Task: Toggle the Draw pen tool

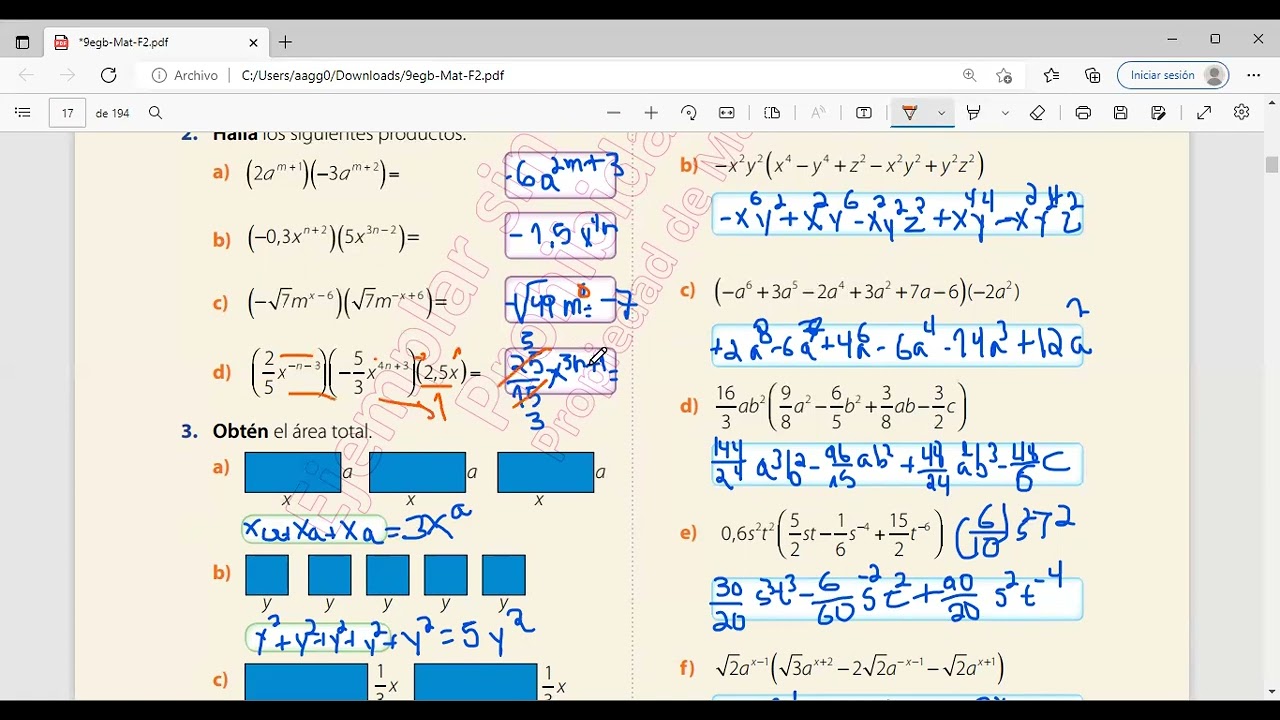Action: pyautogui.click(x=910, y=113)
